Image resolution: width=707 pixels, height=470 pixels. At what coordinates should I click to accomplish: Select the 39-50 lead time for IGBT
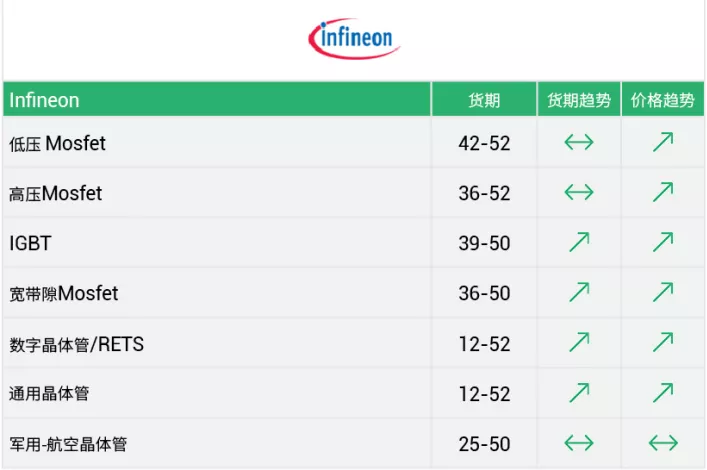[x=484, y=243]
